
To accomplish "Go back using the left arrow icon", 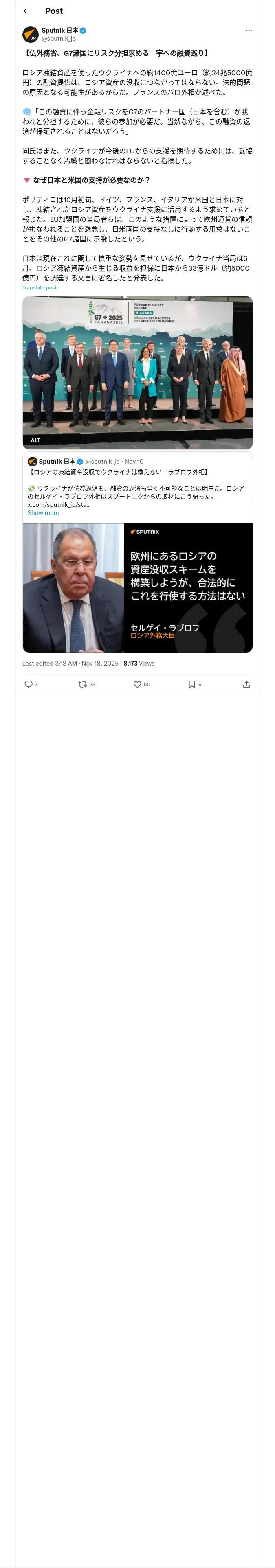I will click(x=26, y=11).
